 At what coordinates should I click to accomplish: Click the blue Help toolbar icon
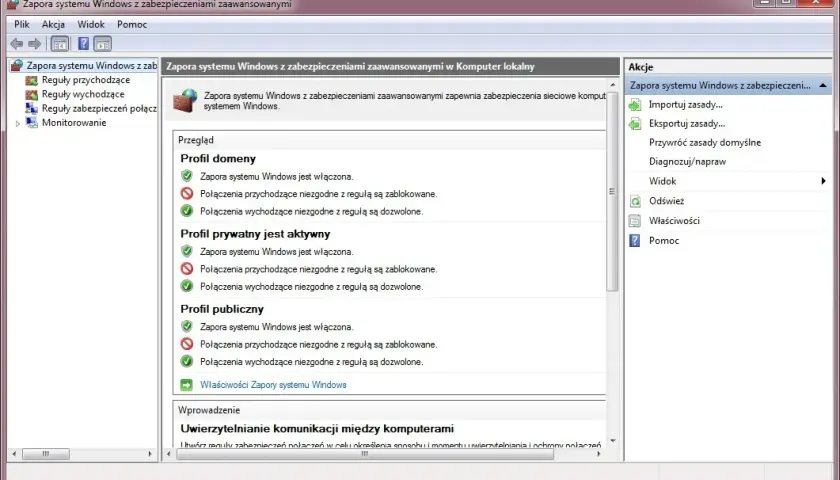point(84,44)
